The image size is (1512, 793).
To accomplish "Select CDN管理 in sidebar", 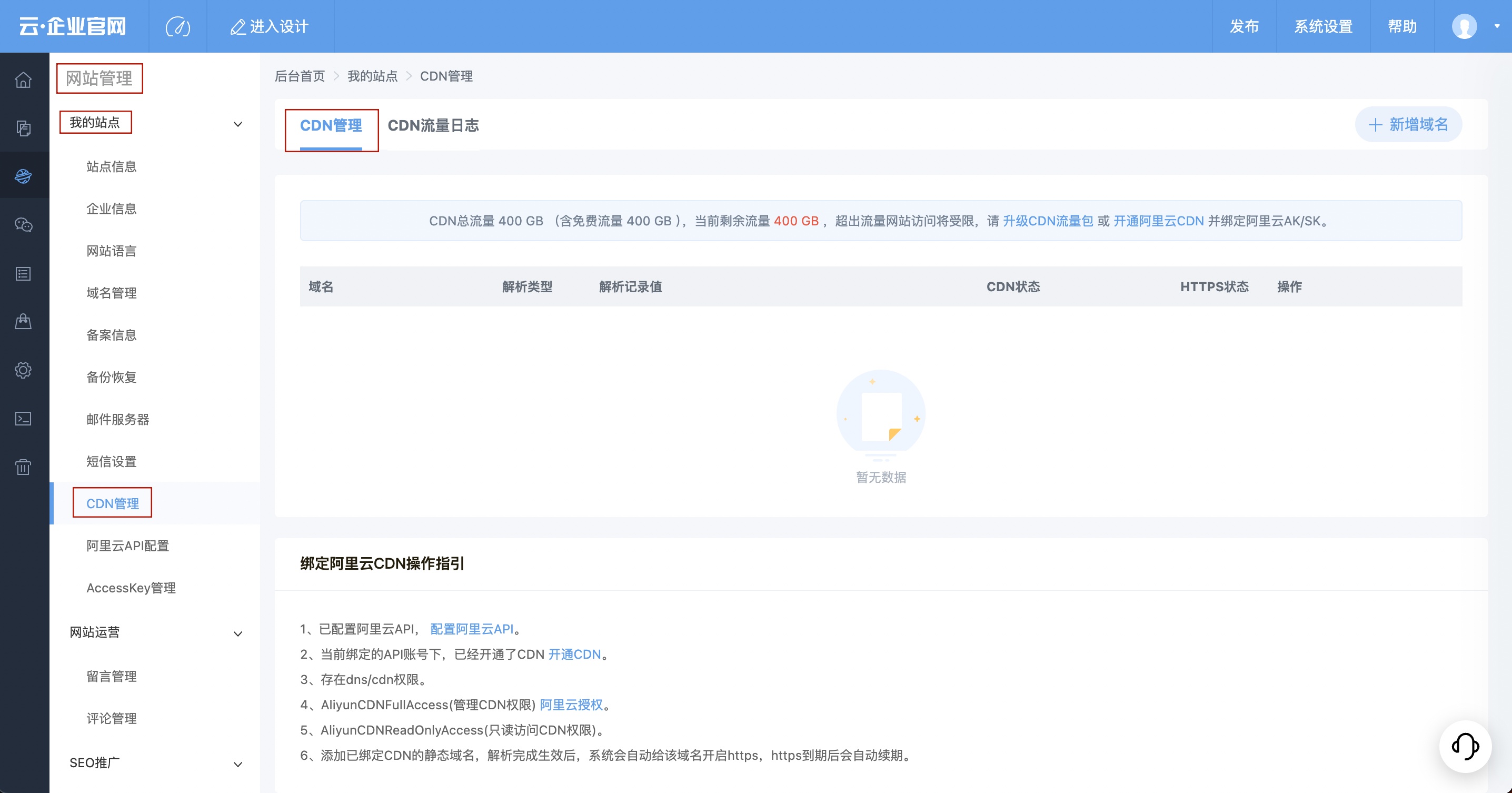I will pos(113,503).
